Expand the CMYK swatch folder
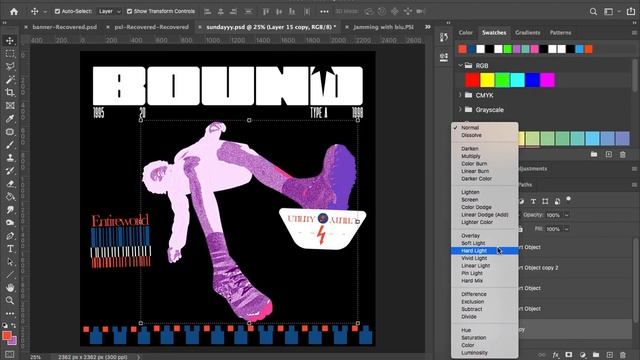This screenshot has height=360, width=640. pyautogui.click(x=460, y=95)
